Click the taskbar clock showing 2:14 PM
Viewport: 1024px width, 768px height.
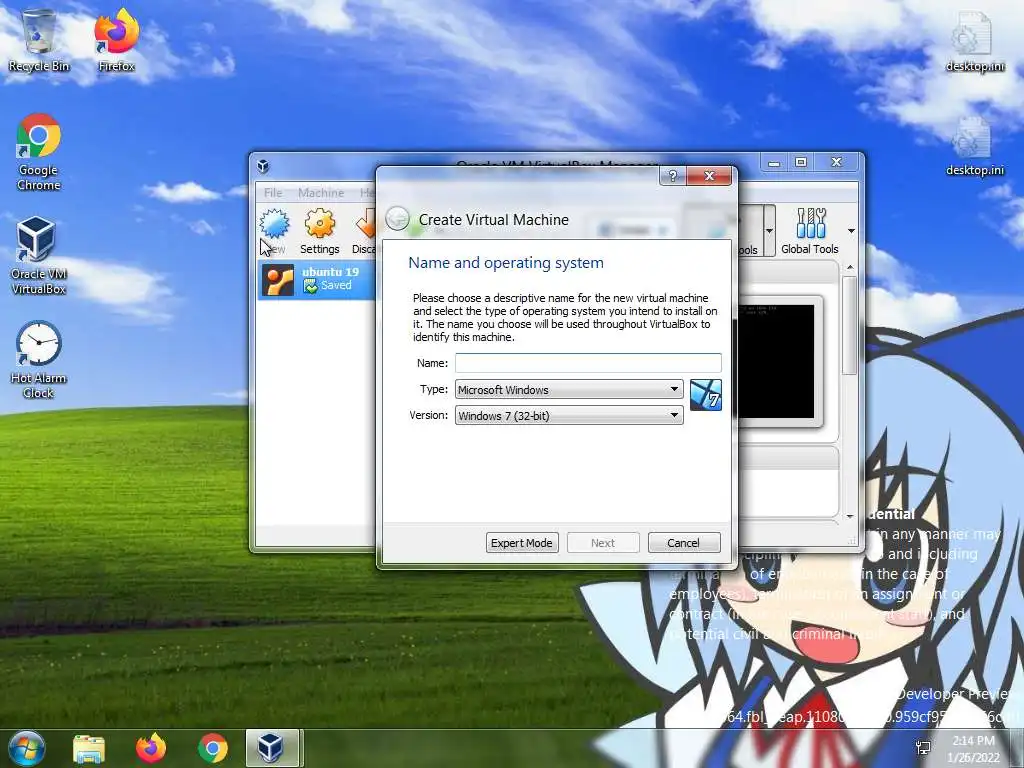[x=973, y=748]
